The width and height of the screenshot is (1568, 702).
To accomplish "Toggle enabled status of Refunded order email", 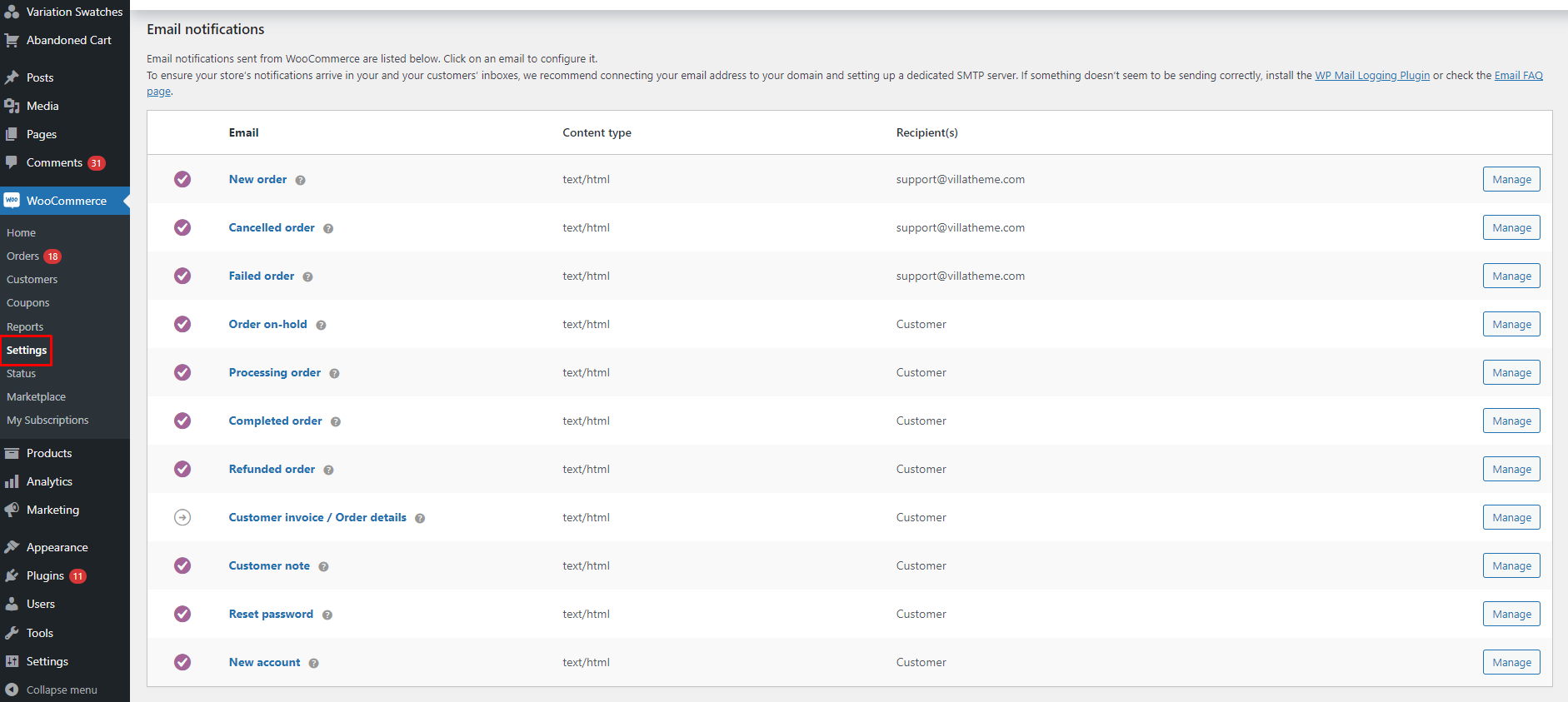I will click(182, 469).
